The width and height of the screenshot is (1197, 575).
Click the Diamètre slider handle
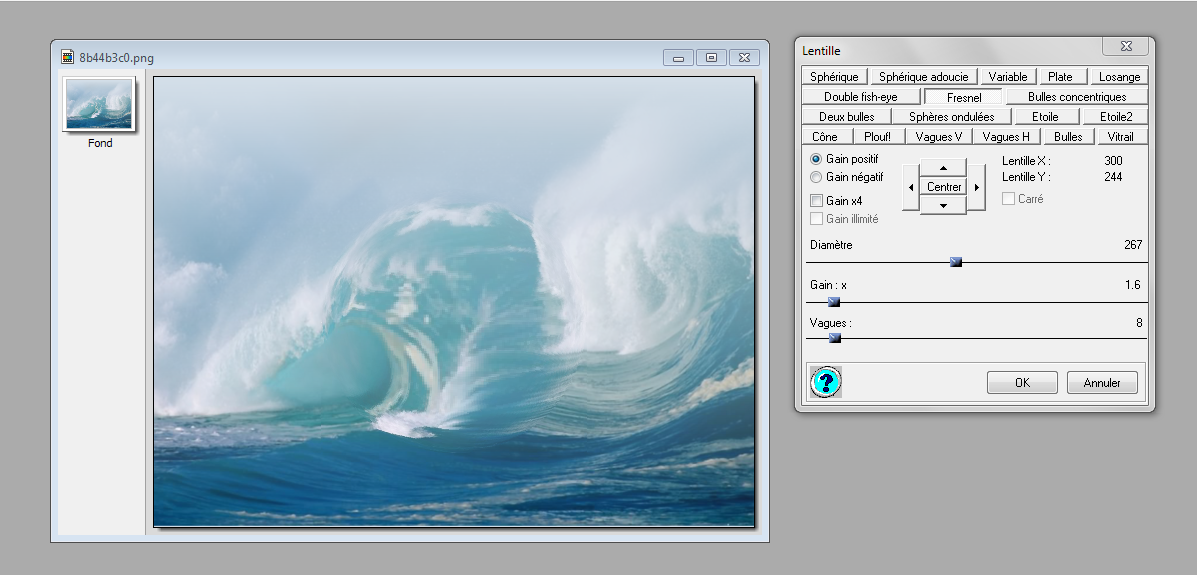pos(955,262)
